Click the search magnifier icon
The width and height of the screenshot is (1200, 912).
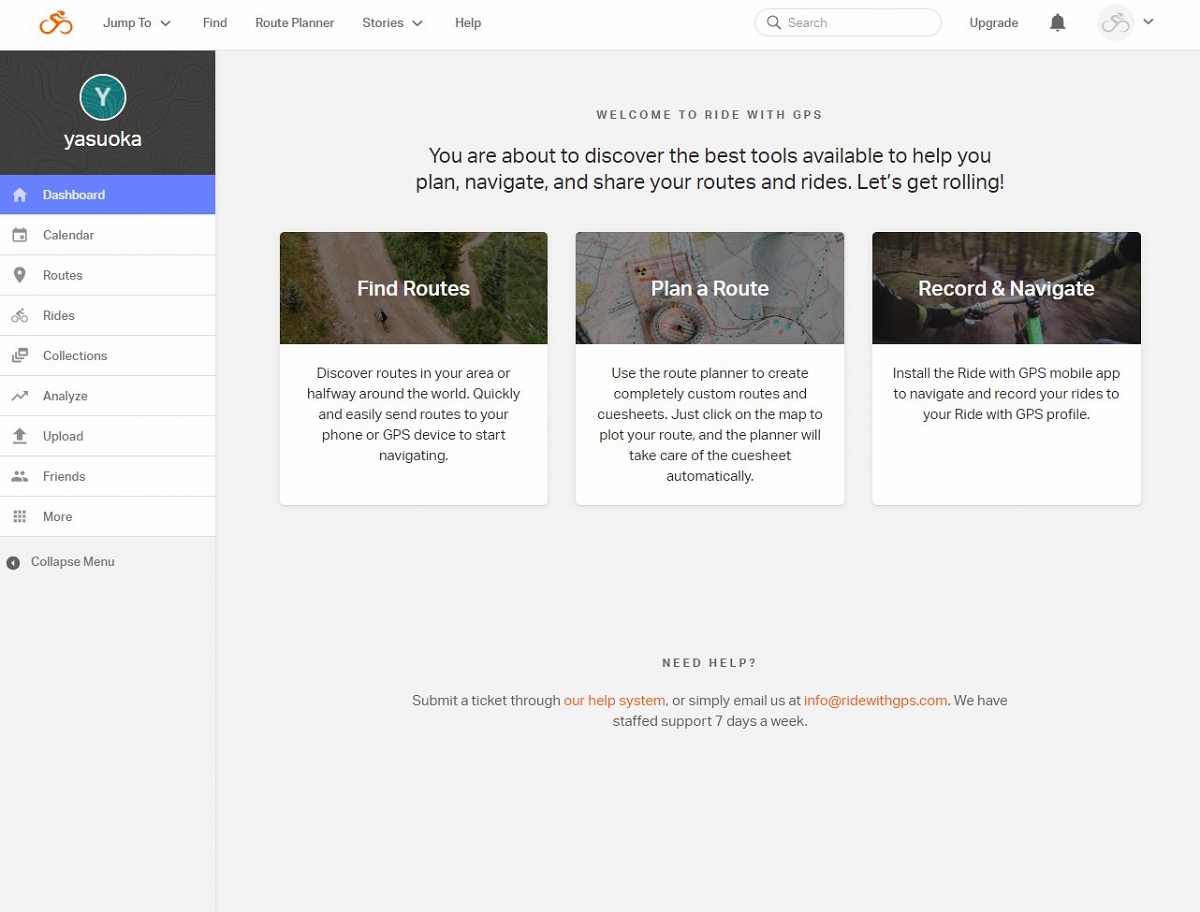(773, 22)
